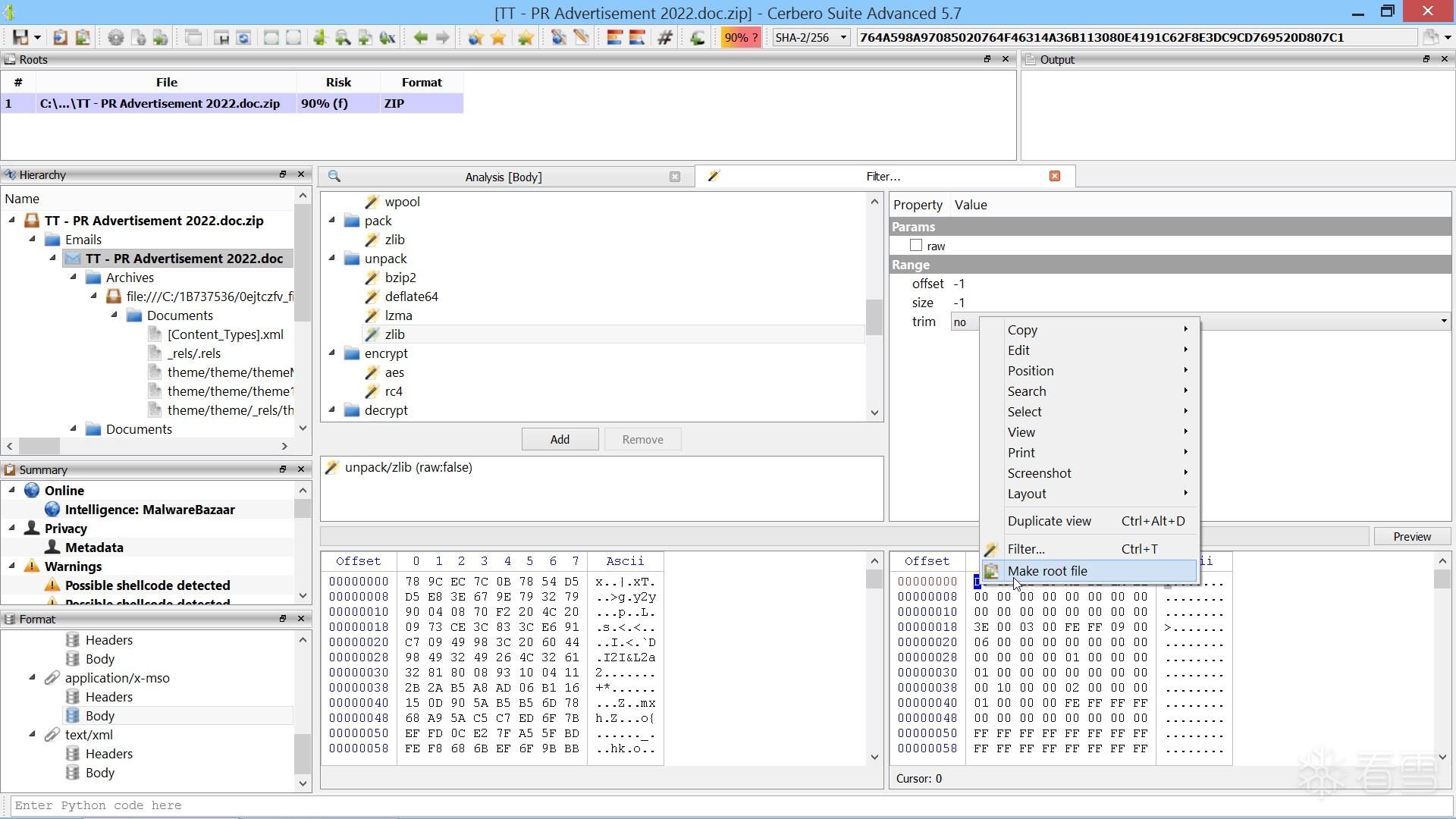
Task: Collapse the unpack filter folder
Action: [332, 259]
